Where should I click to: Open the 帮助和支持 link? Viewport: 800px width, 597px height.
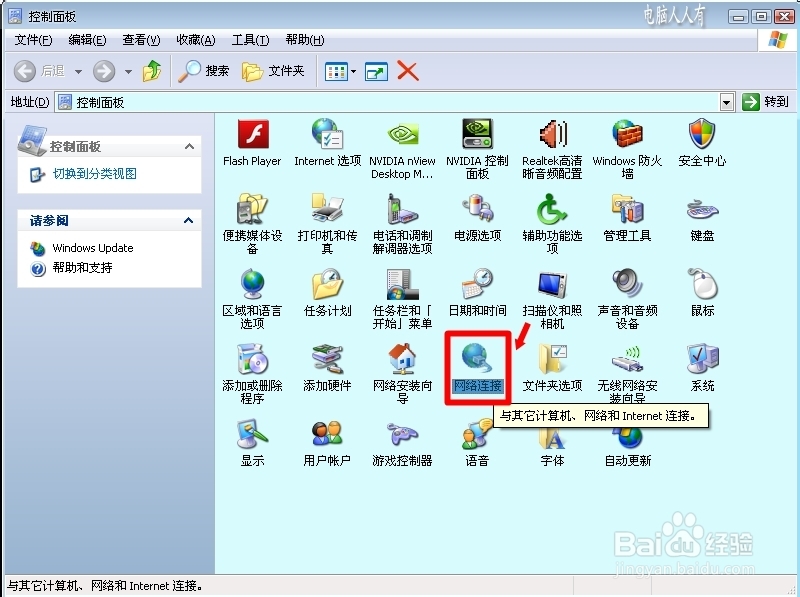coord(82,268)
